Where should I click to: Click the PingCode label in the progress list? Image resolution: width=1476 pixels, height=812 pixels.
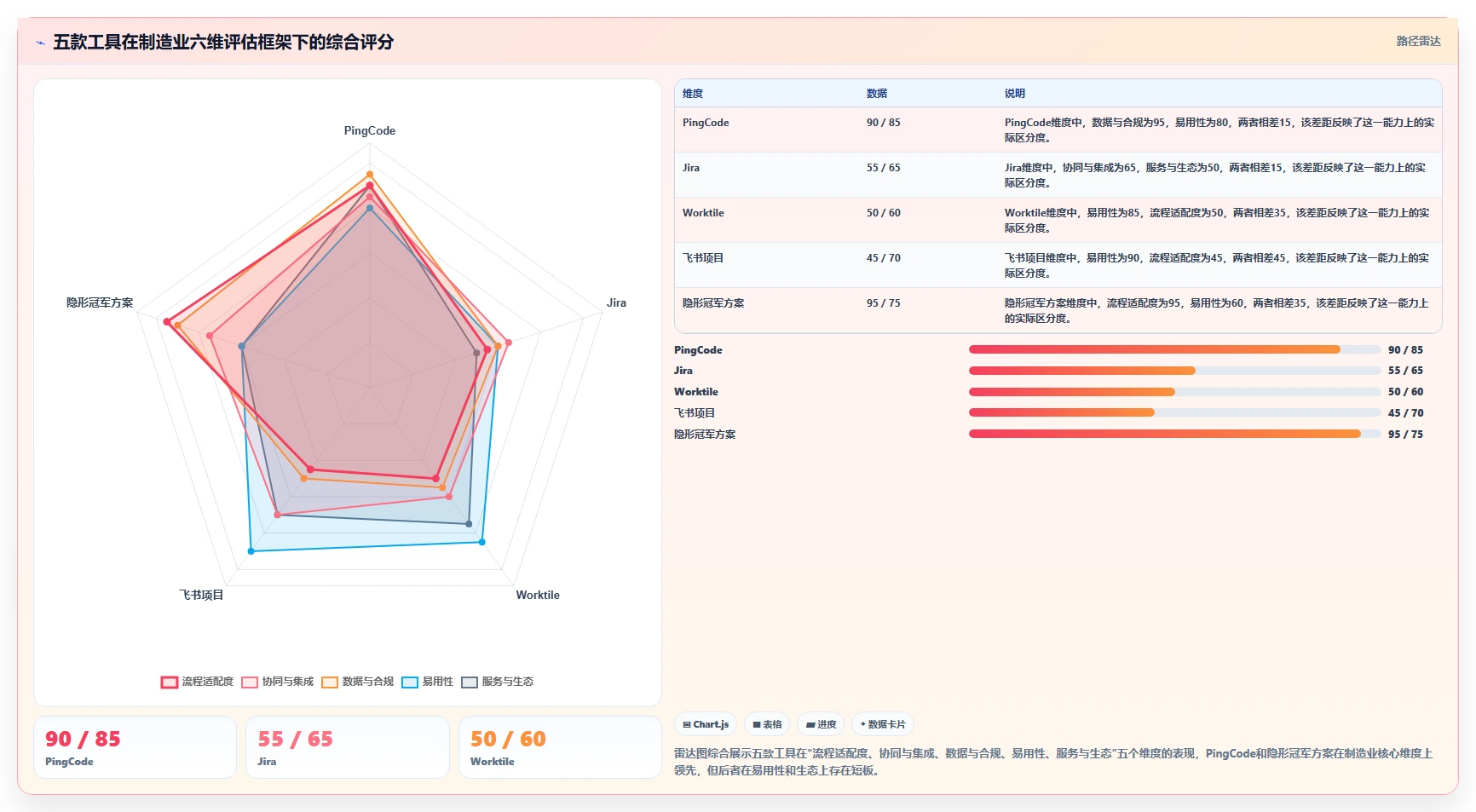(x=698, y=350)
